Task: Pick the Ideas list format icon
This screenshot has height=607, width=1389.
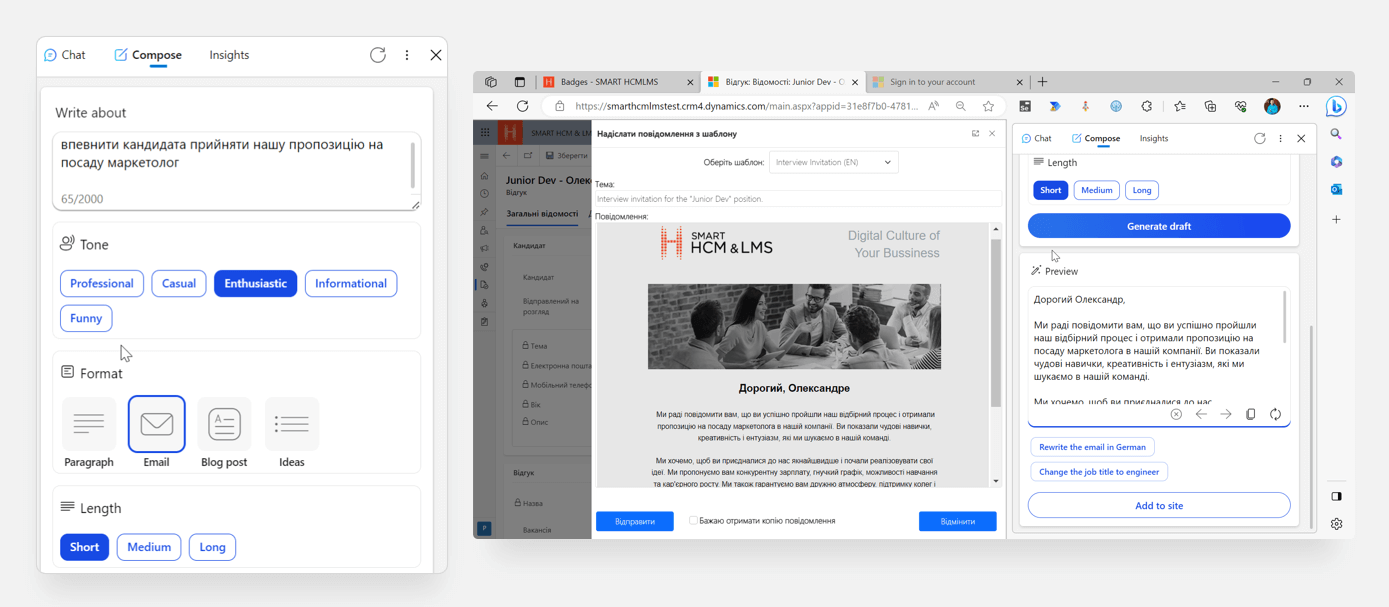Action: click(291, 424)
